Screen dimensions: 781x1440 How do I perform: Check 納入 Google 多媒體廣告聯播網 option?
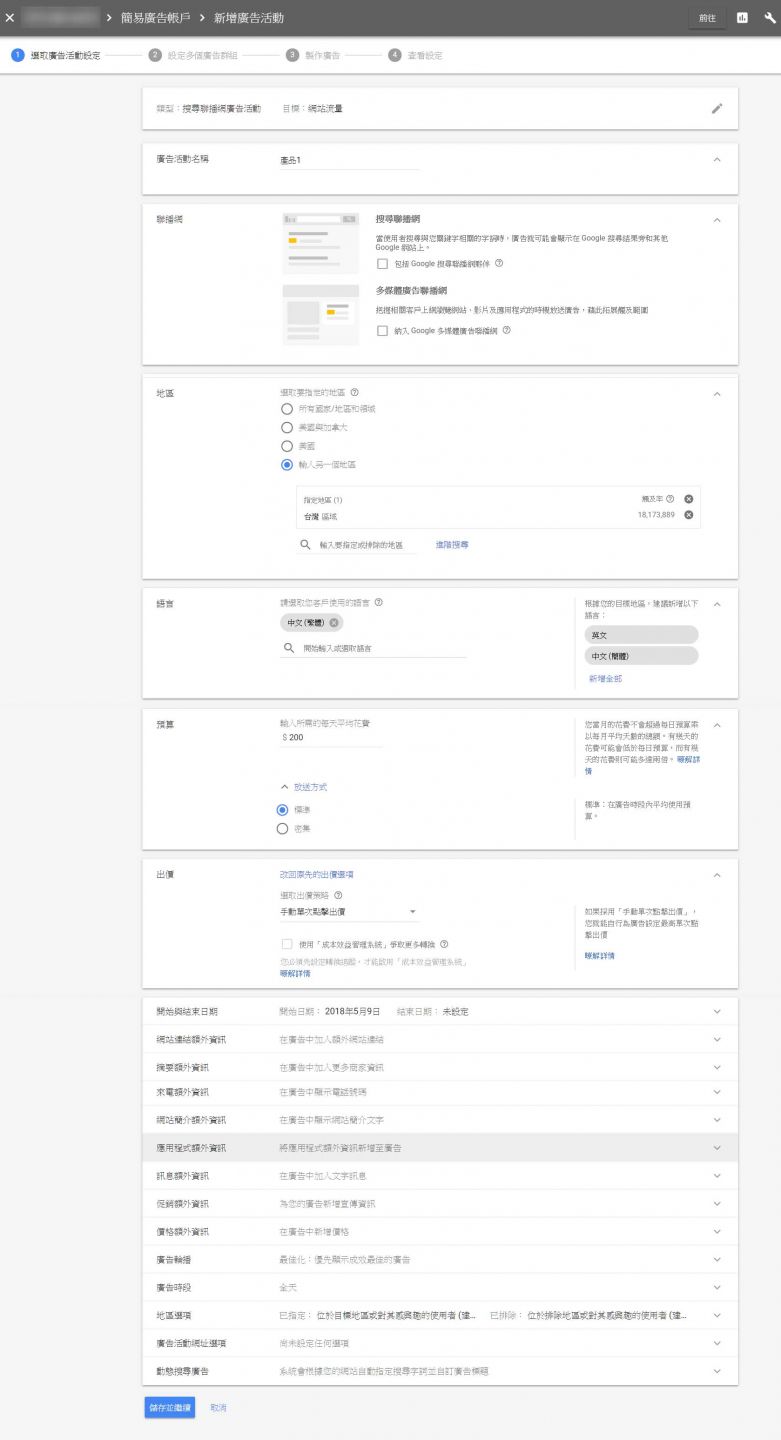[382, 331]
